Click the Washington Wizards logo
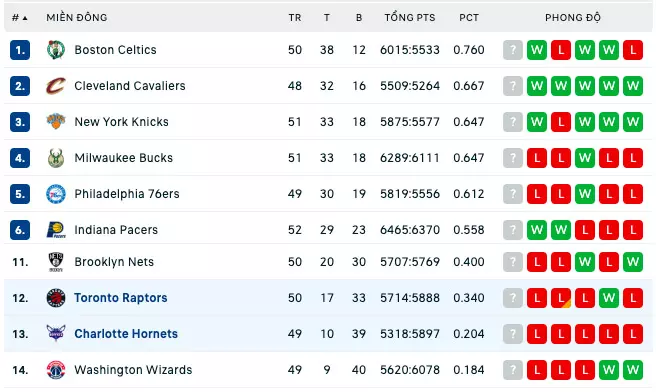 tap(56, 370)
